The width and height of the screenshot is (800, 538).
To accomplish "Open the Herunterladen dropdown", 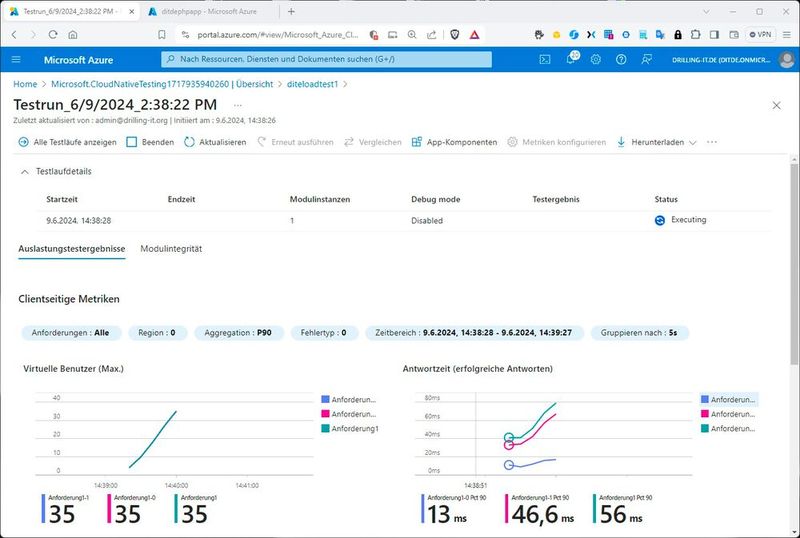I will pyautogui.click(x=656, y=142).
